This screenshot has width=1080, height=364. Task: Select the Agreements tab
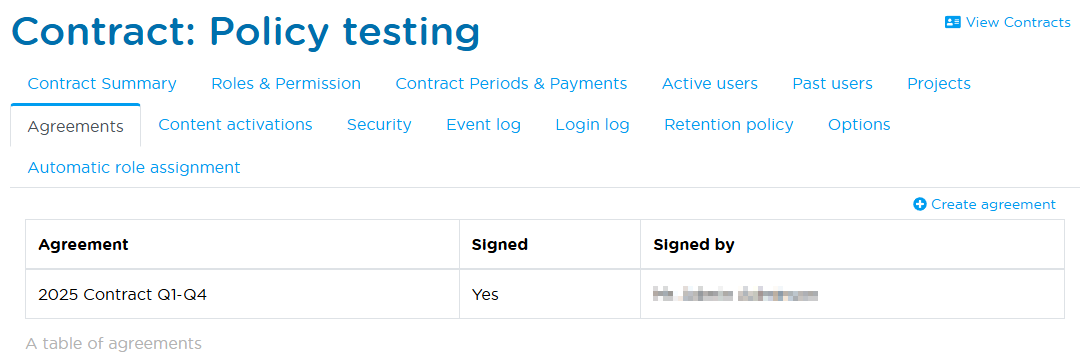pyautogui.click(x=76, y=126)
